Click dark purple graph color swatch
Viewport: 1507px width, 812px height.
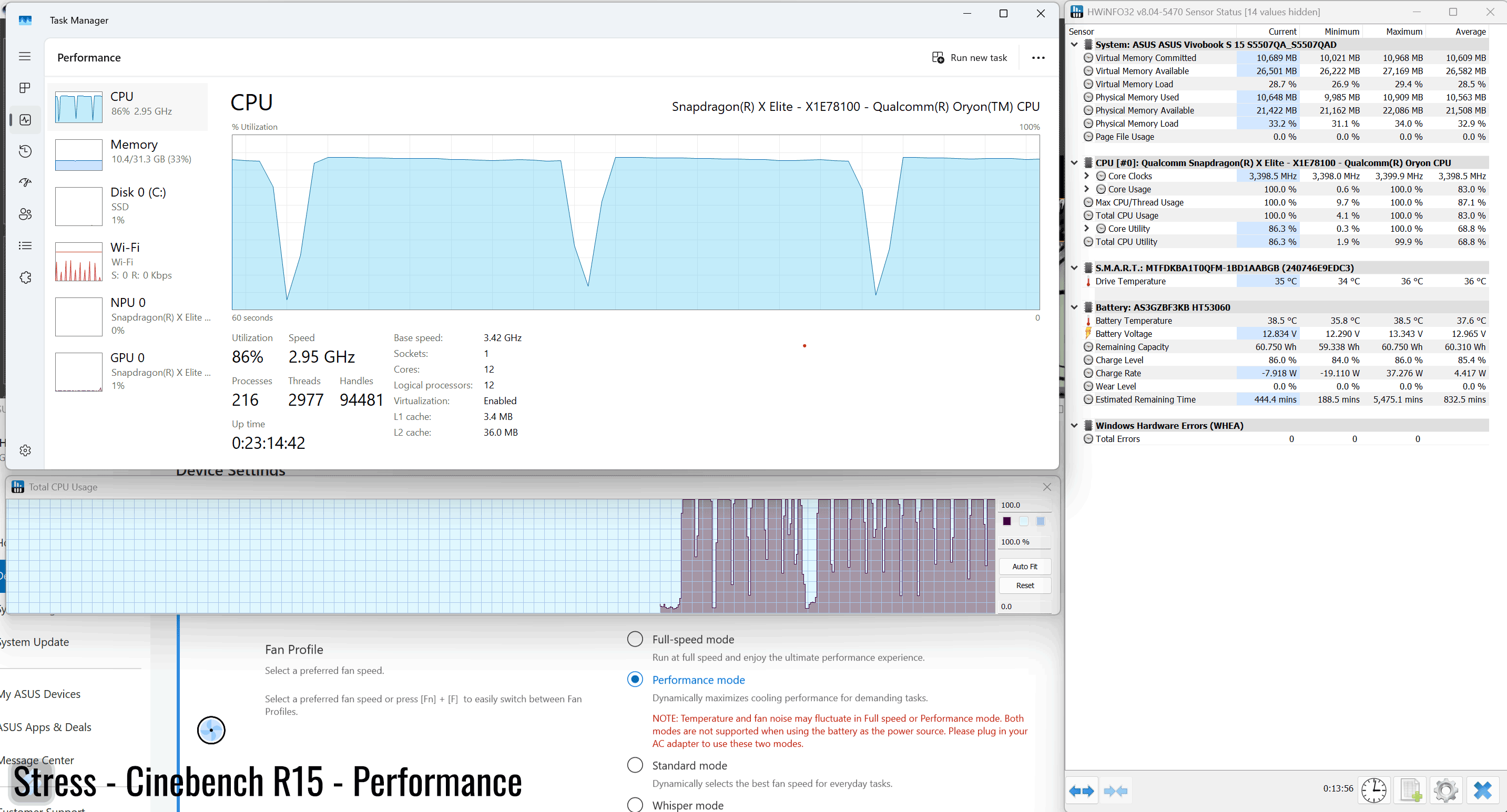coord(1007,521)
